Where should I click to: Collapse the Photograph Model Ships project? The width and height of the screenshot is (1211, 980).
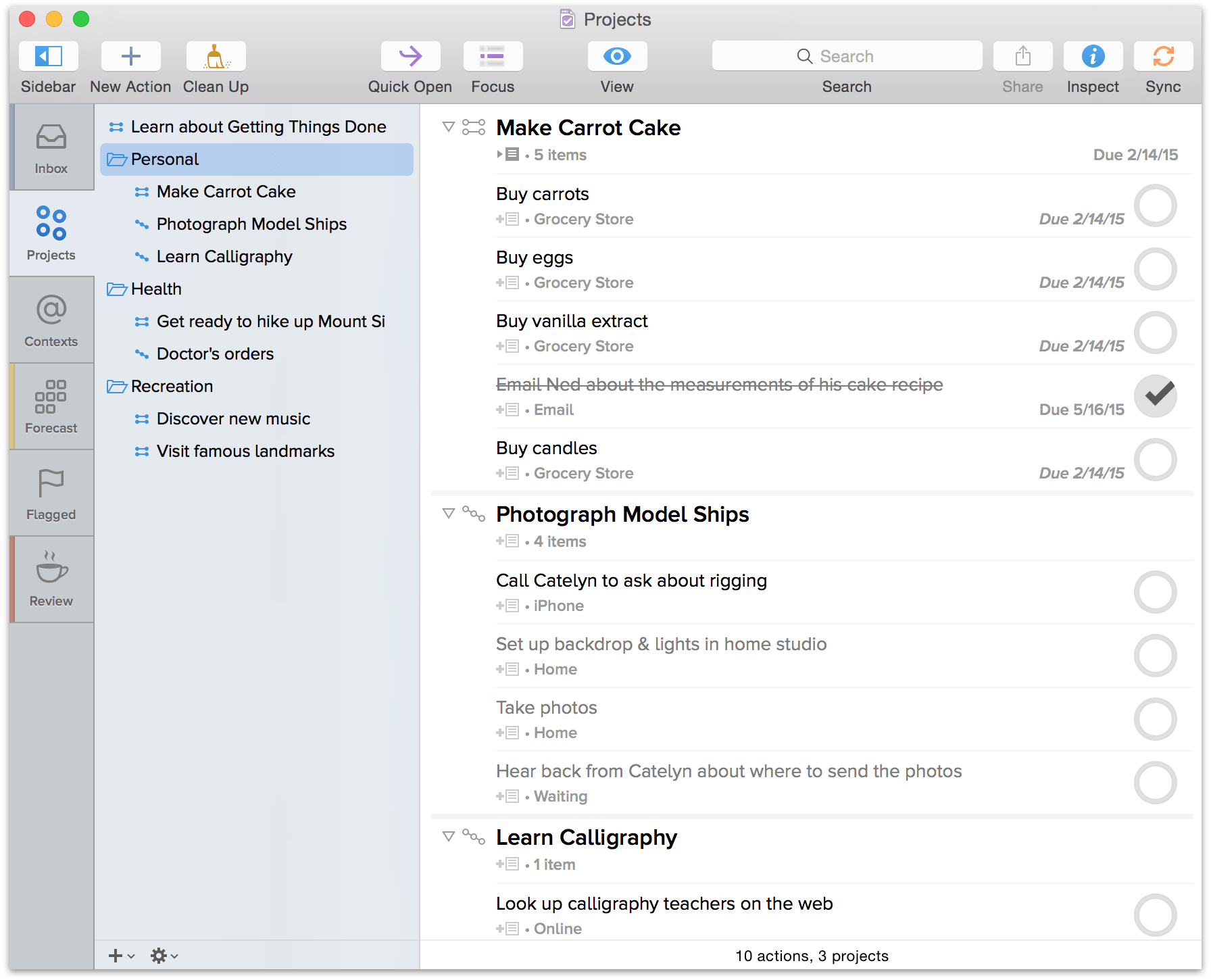pos(448,513)
